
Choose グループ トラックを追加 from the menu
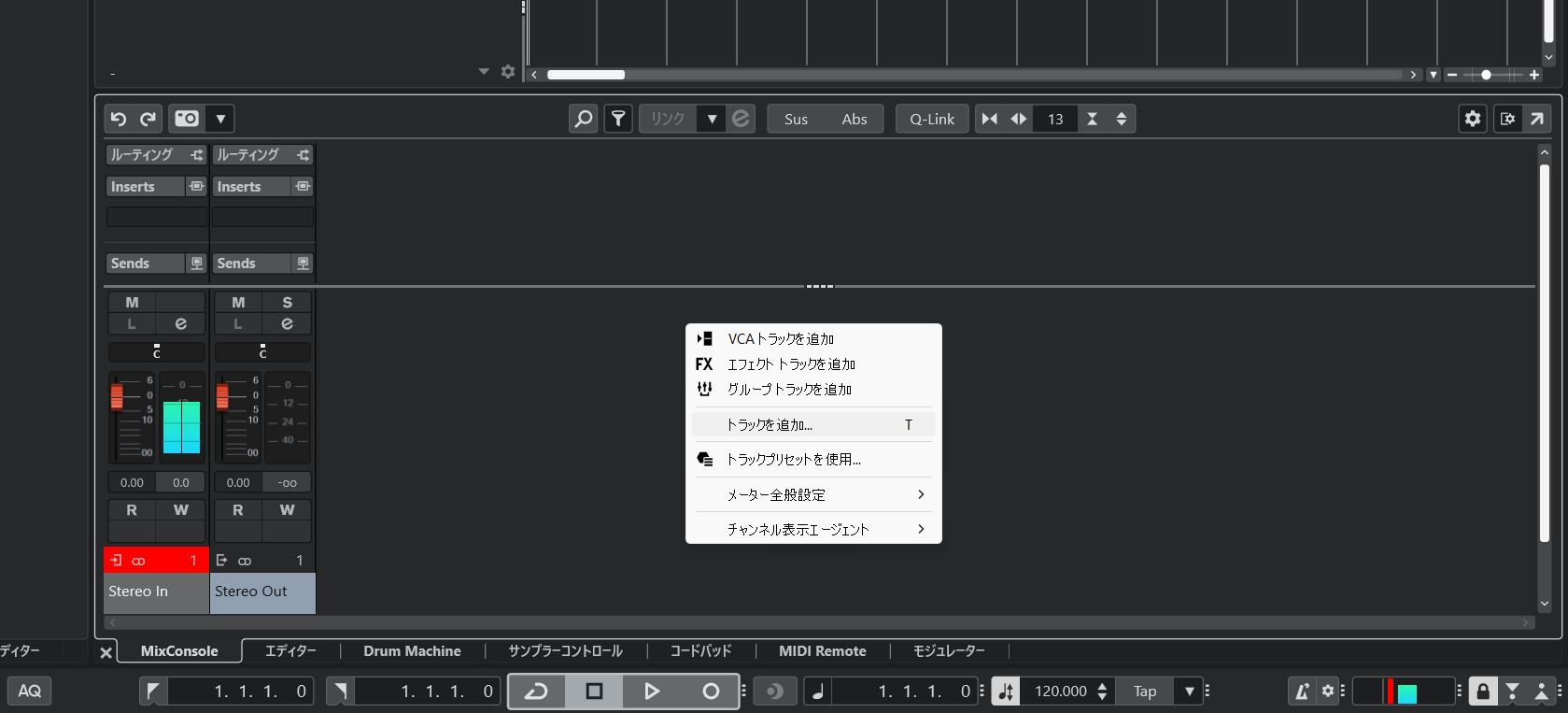click(813, 390)
